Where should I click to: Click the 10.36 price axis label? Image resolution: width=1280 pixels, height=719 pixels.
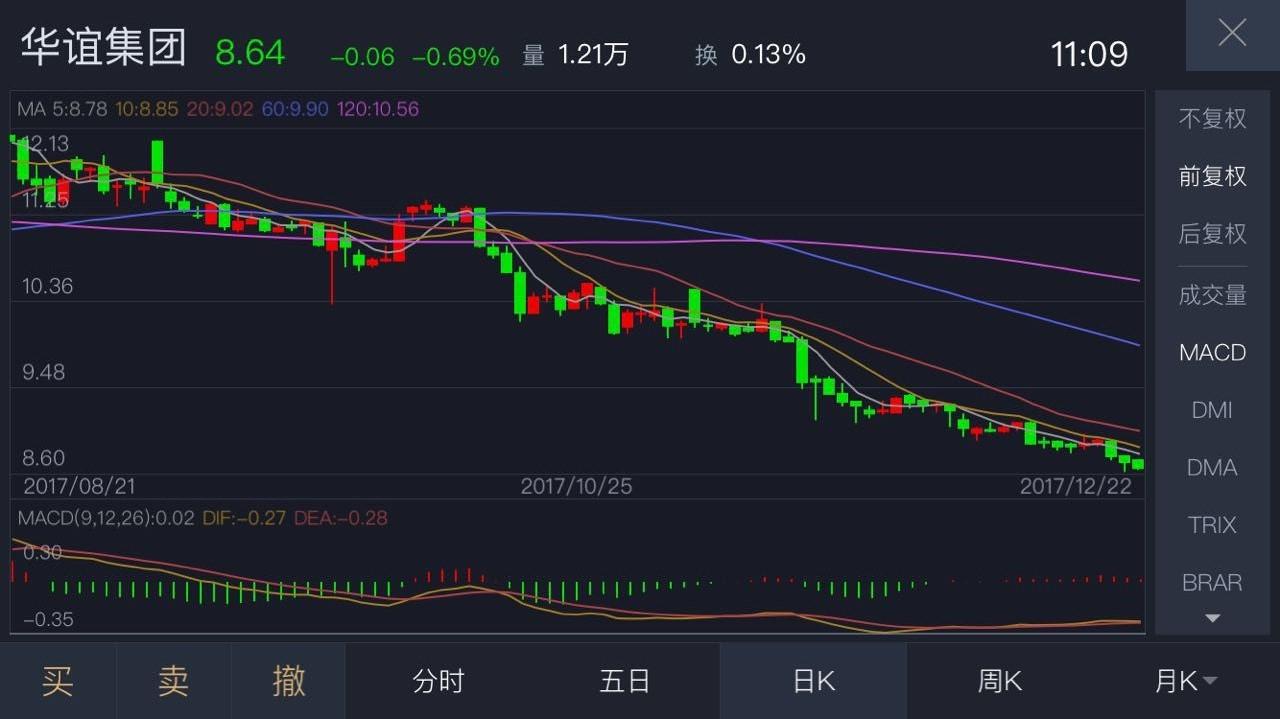pyautogui.click(x=48, y=286)
